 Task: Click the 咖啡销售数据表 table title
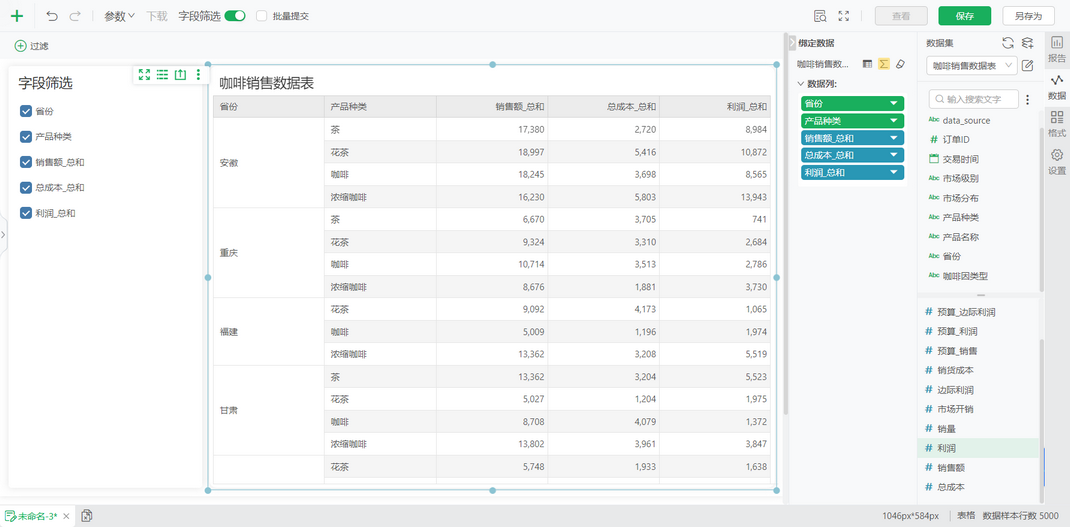pyautogui.click(x=266, y=83)
